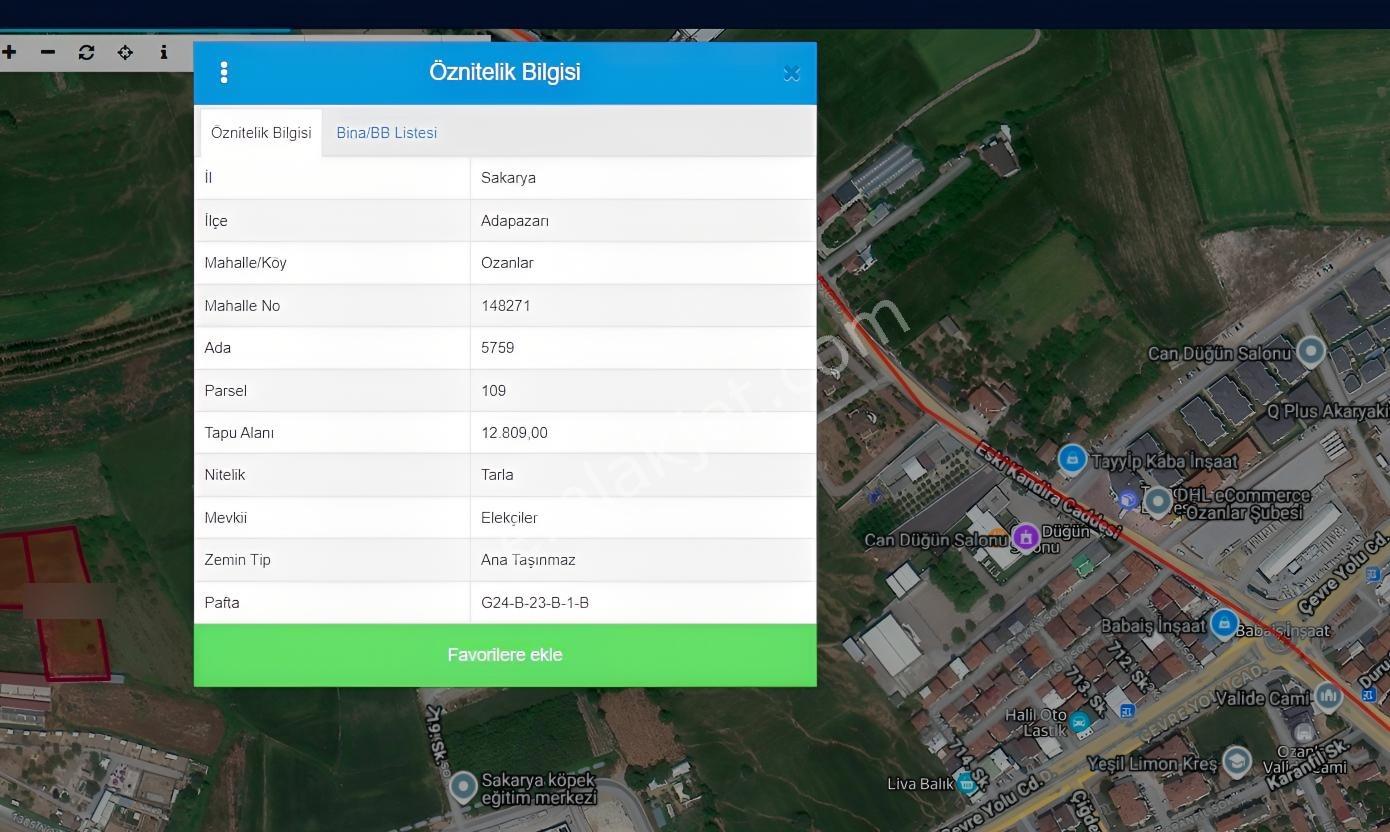Open the three-dot menu in Öznitelik Bilgisi header
Image resolution: width=1390 pixels, height=832 pixels.
[x=224, y=72]
